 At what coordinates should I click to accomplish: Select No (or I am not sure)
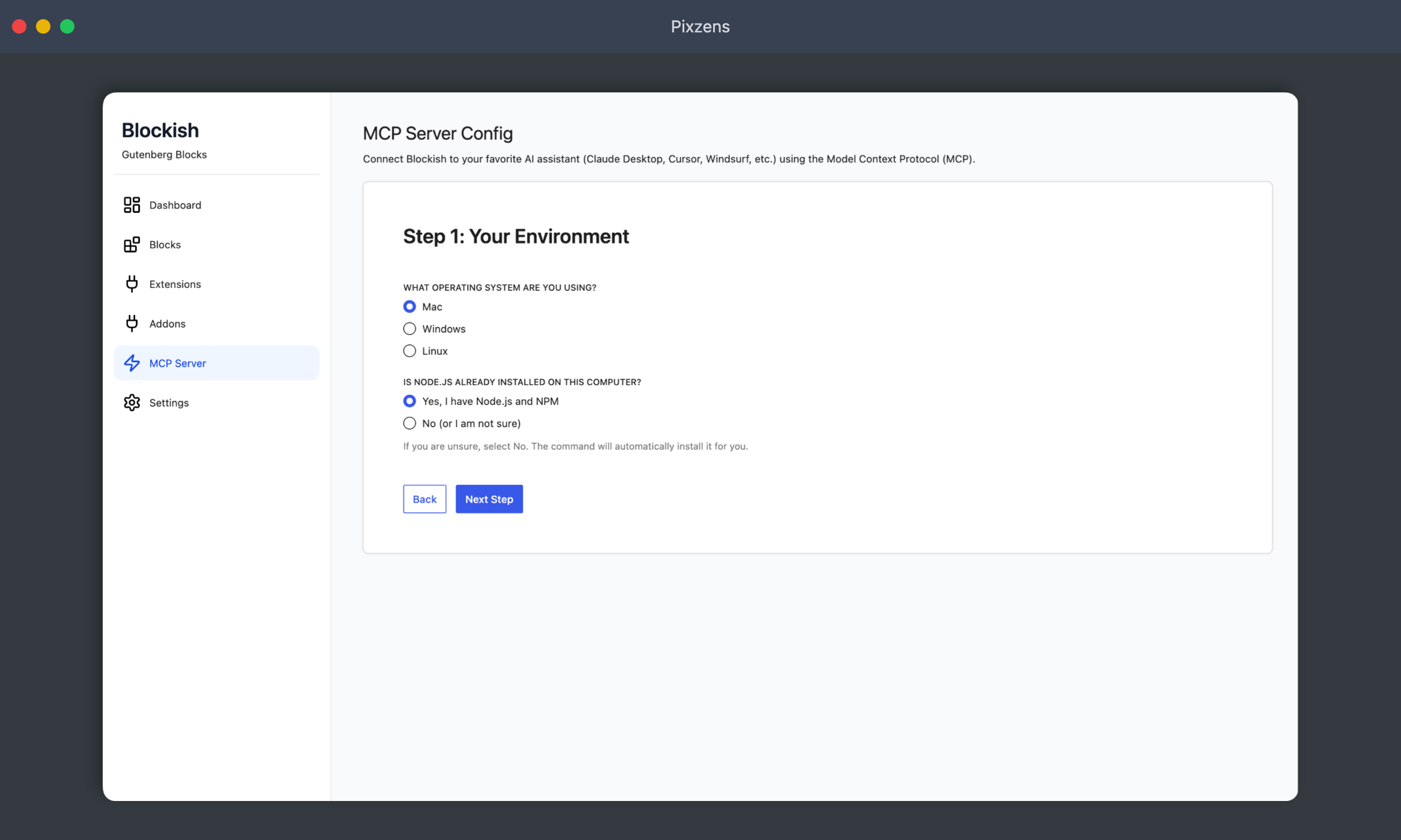point(409,423)
